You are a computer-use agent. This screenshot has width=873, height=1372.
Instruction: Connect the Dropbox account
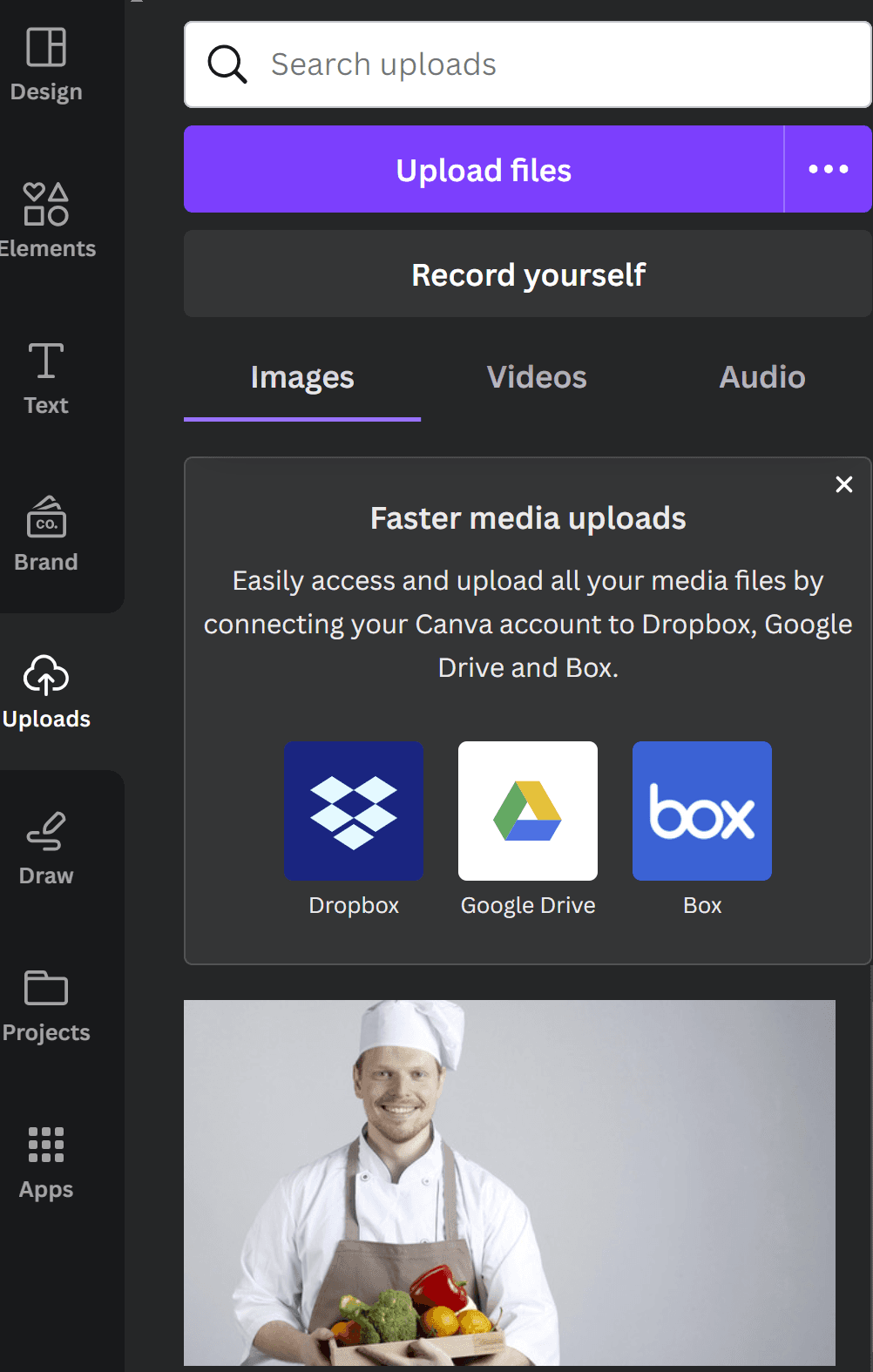click(354, 811)
